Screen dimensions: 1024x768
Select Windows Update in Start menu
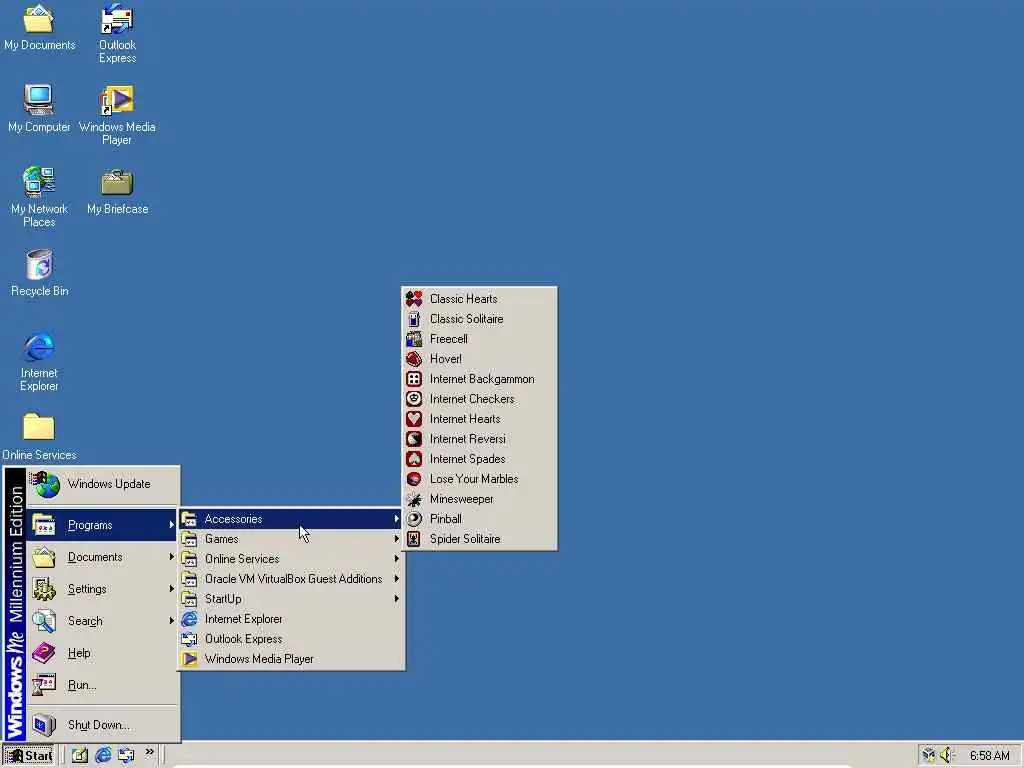coord(103,485)
